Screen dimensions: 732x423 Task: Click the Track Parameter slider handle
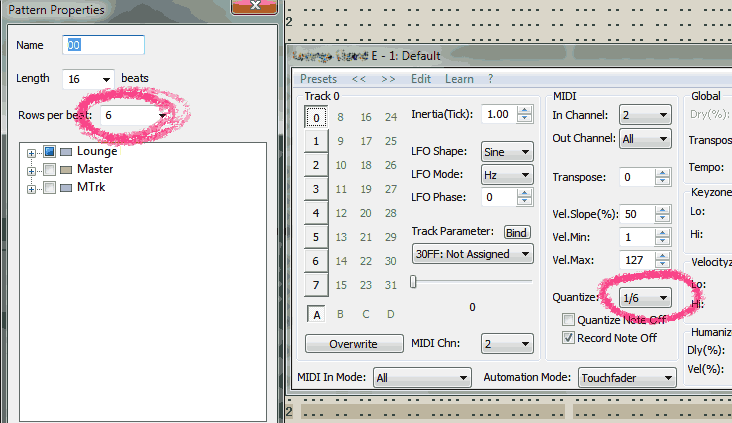click(x=413, y=282)
